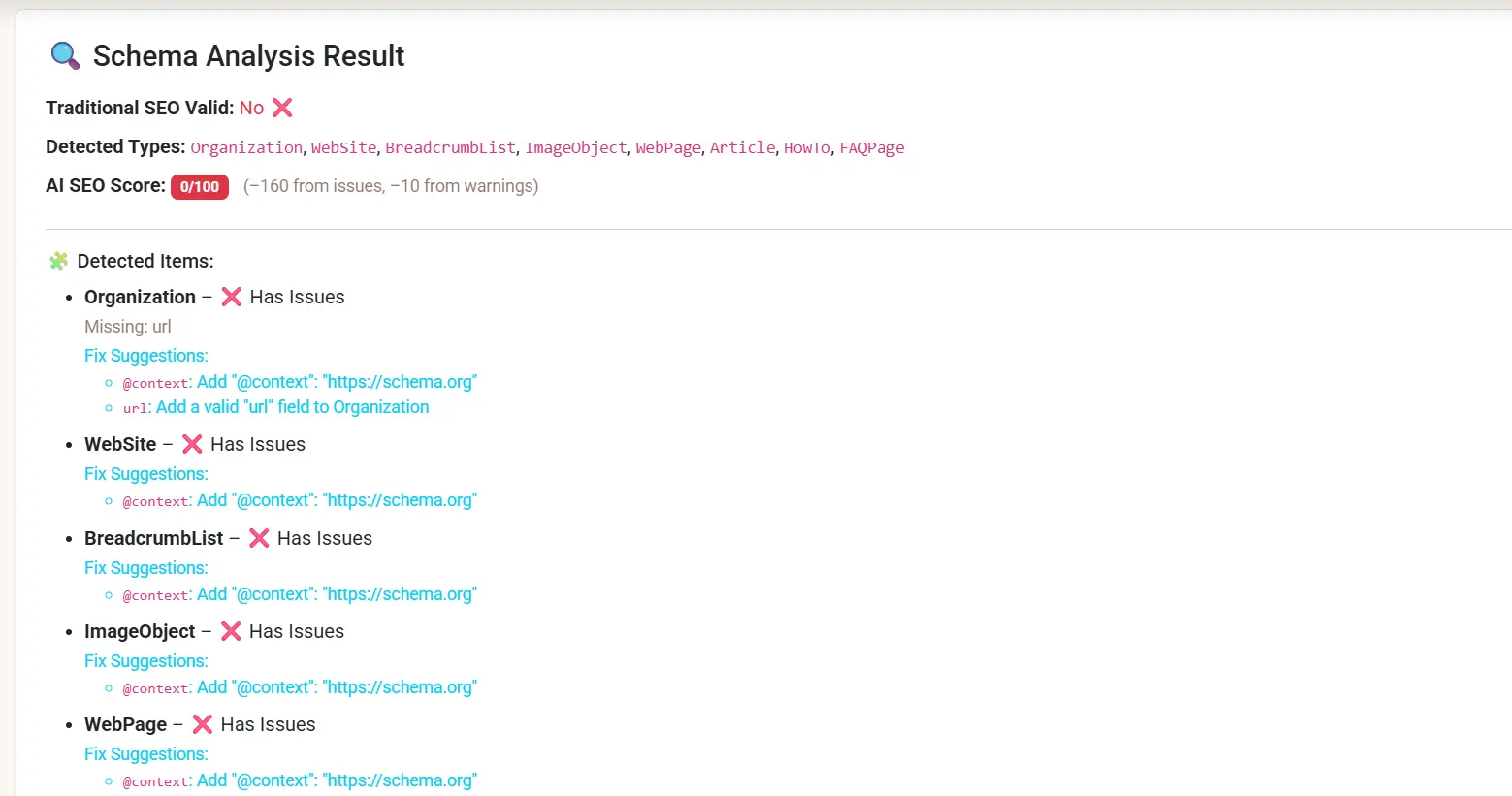Select the WebPage detected type tag
1512x796 pixels.
pyautogui.click(x=668, y=147)
